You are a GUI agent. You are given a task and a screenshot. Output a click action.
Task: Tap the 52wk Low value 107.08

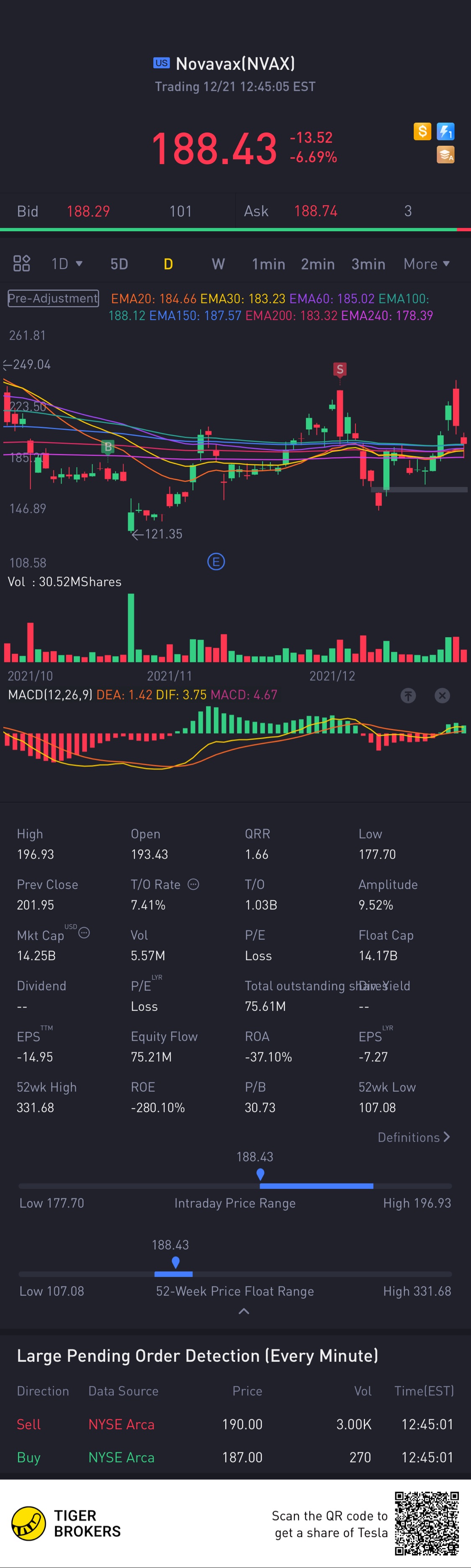coord(377,1108)
